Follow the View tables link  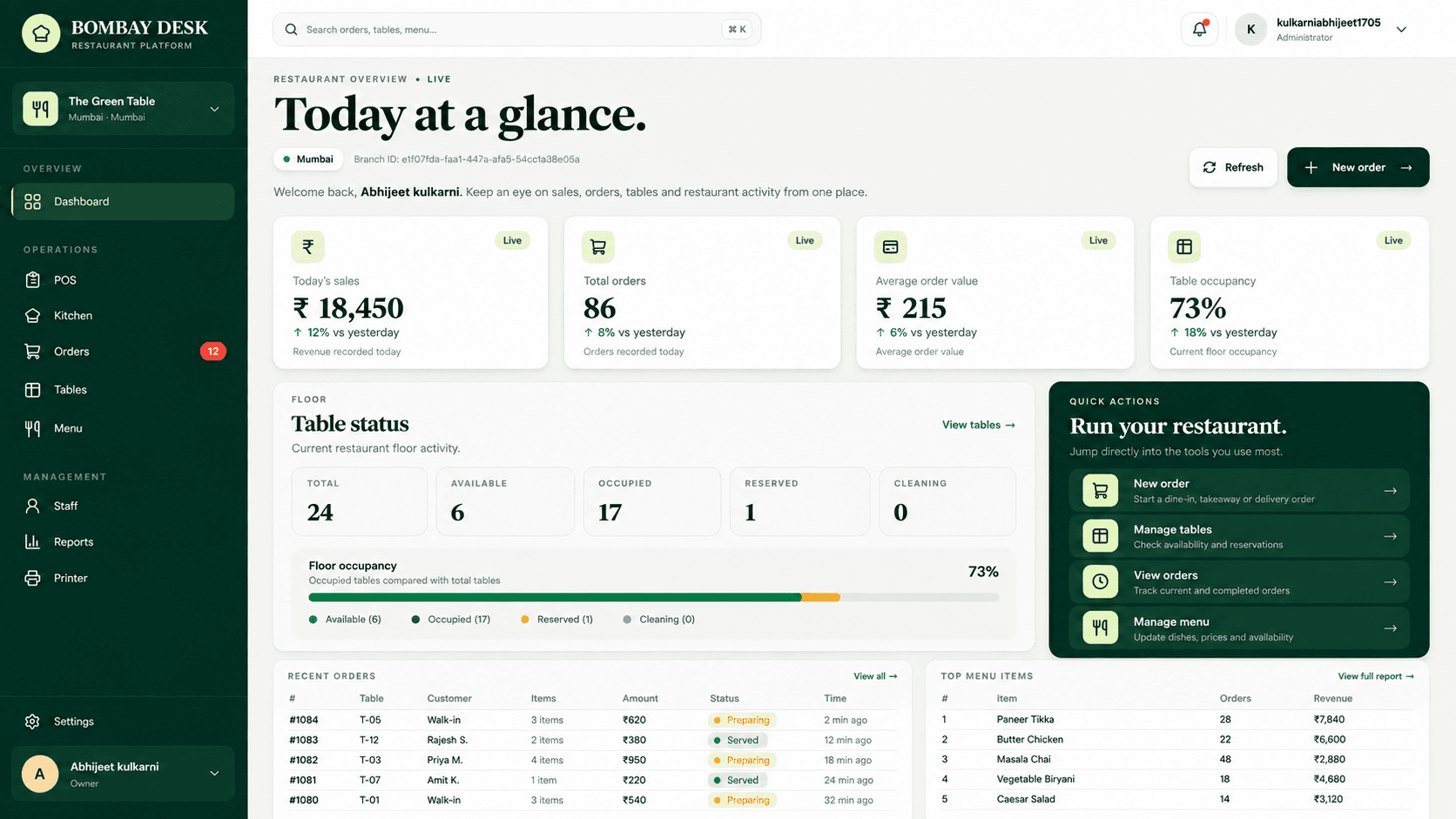[978, 425]
